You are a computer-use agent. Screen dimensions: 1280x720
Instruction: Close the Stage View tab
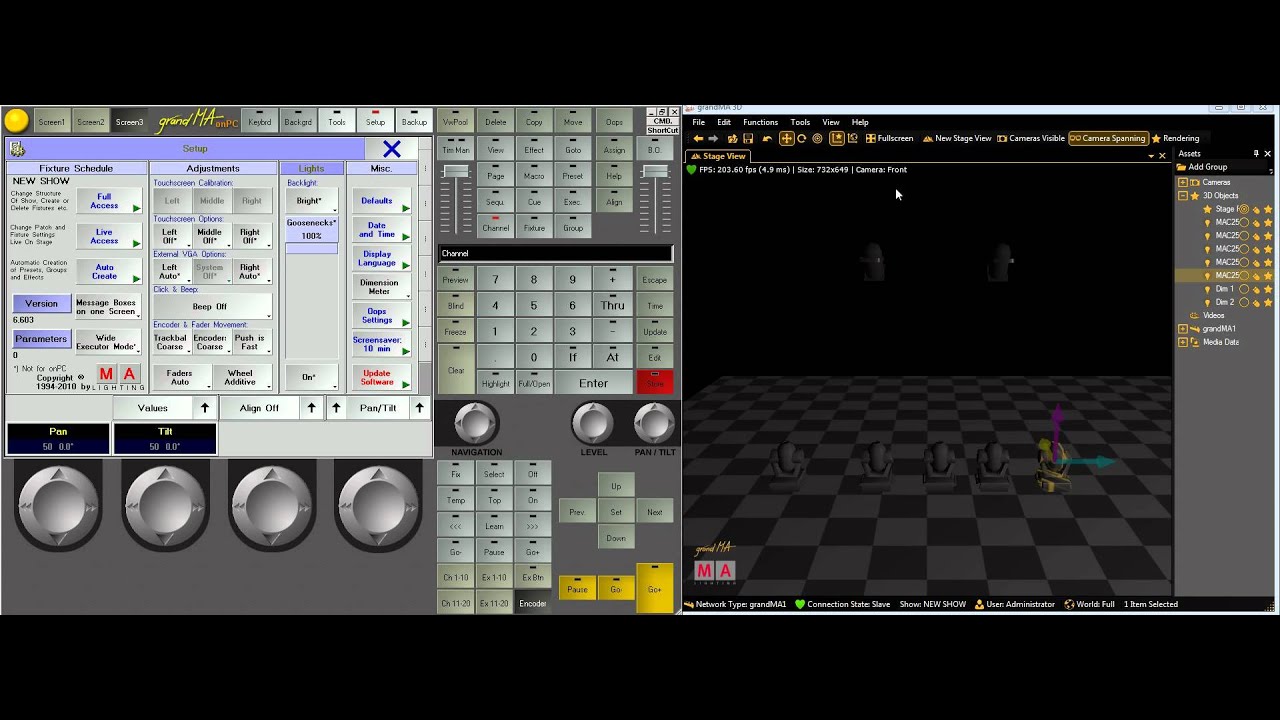(1162, 156)
